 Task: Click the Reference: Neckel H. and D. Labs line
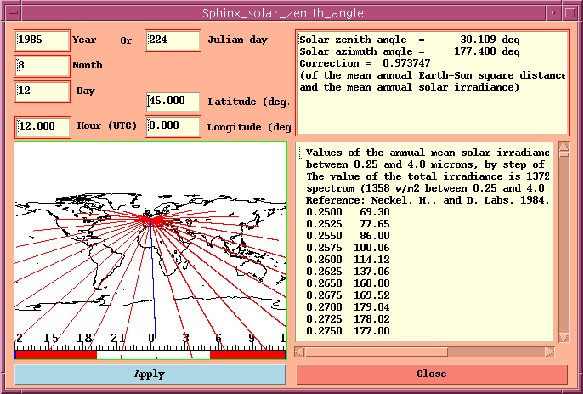[428, 200]
